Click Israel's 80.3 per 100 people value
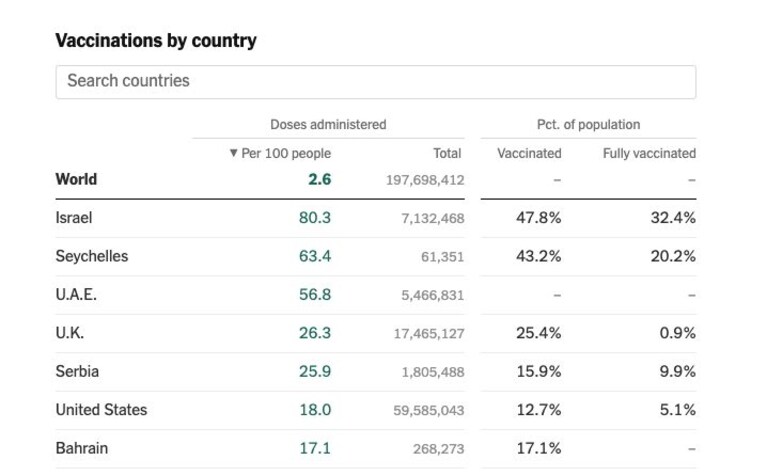This screenshot has width=767, height=476. [315, 218]
